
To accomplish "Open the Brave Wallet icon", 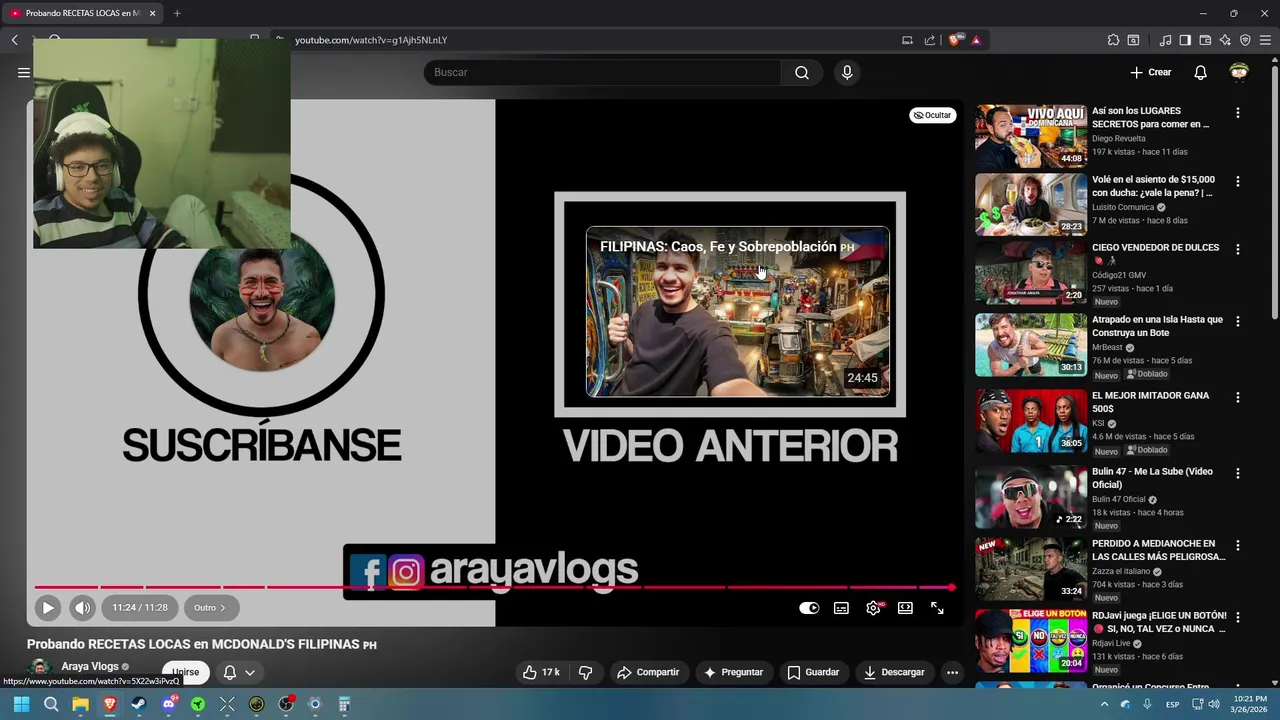I will point(1205,40).
